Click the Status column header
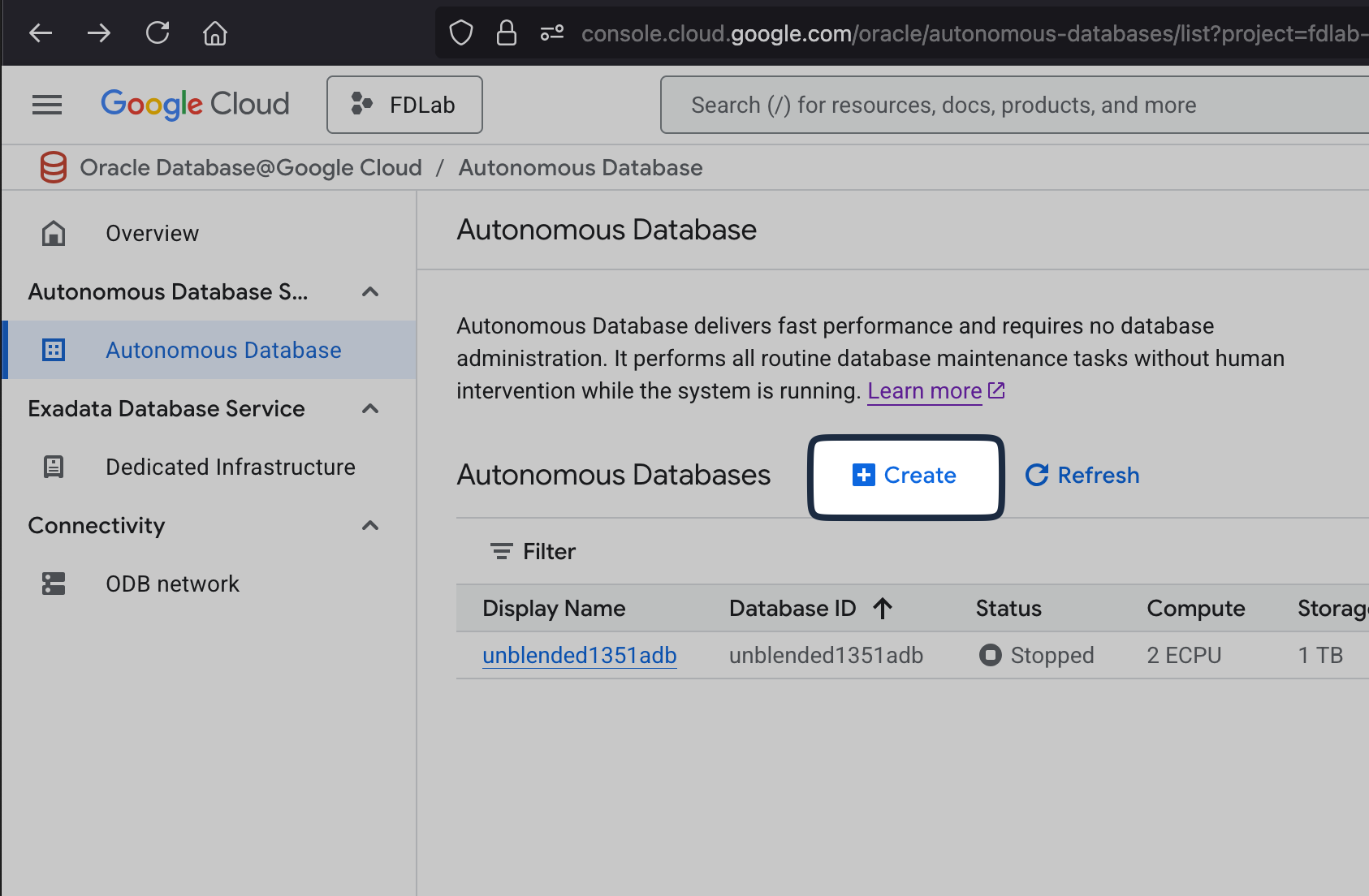The width and height of the screenshot is (1369, 896). [x=1008, y=609]
